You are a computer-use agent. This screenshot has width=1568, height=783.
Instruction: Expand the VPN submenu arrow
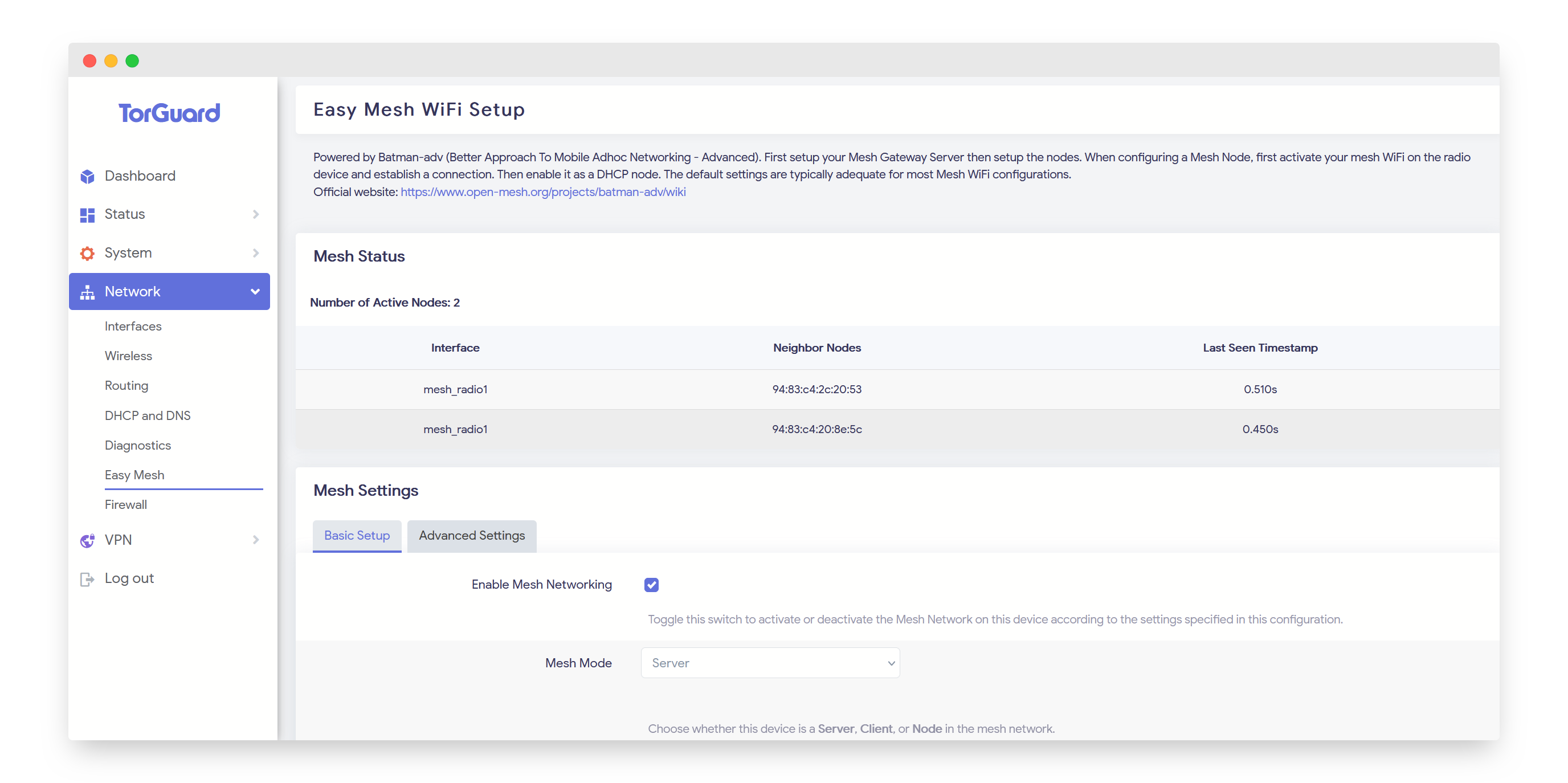[x=256, y=540]
